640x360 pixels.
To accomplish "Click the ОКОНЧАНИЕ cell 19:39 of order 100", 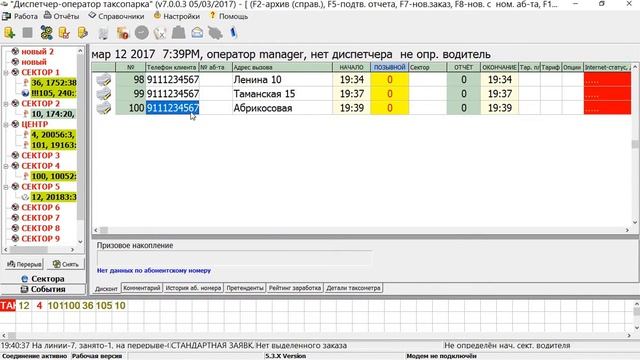I will click(x=499, y=108).
